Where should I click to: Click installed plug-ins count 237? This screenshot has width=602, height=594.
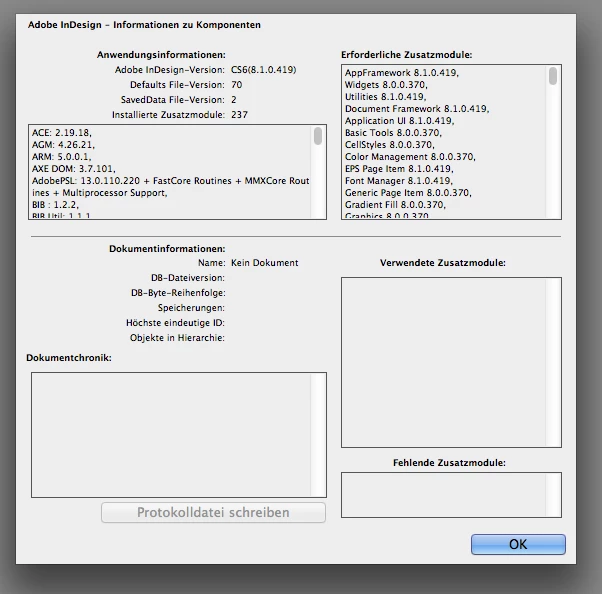[239, 114]
